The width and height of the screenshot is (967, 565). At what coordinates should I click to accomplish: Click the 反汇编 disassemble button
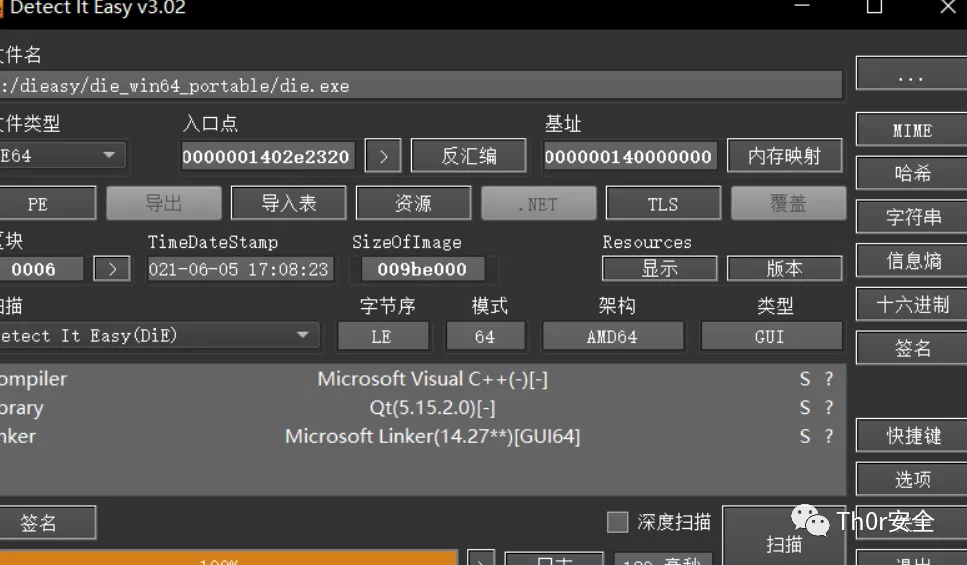(x=469, y=155)
